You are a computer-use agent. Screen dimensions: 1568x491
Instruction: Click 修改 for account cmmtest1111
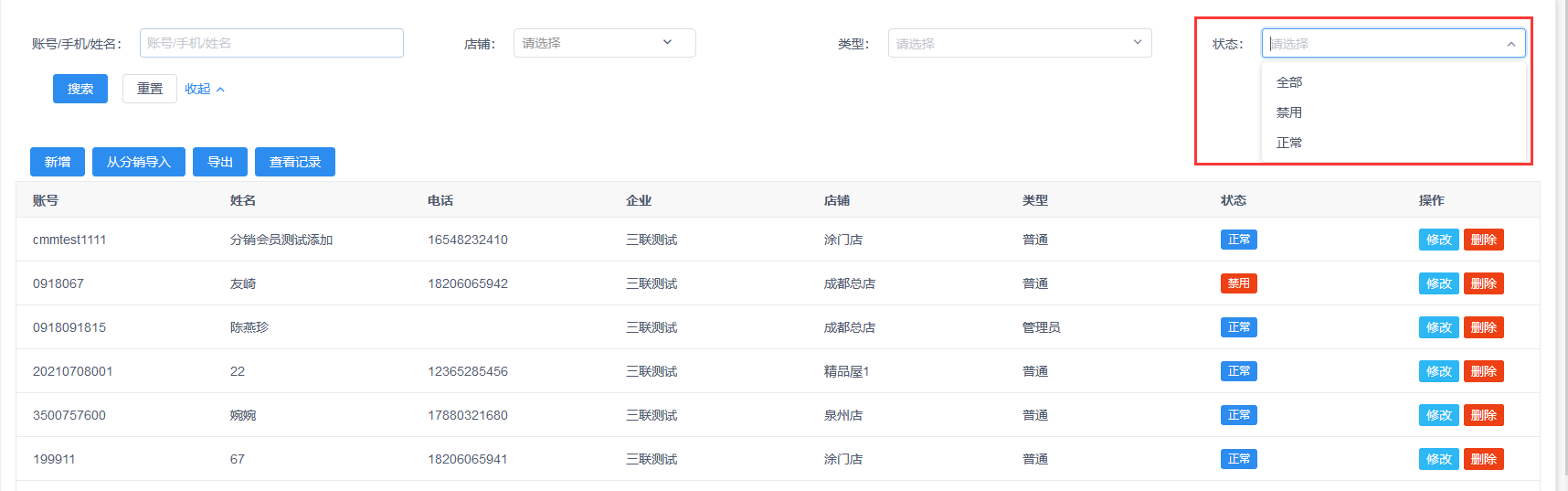[x=1438, y=240]
